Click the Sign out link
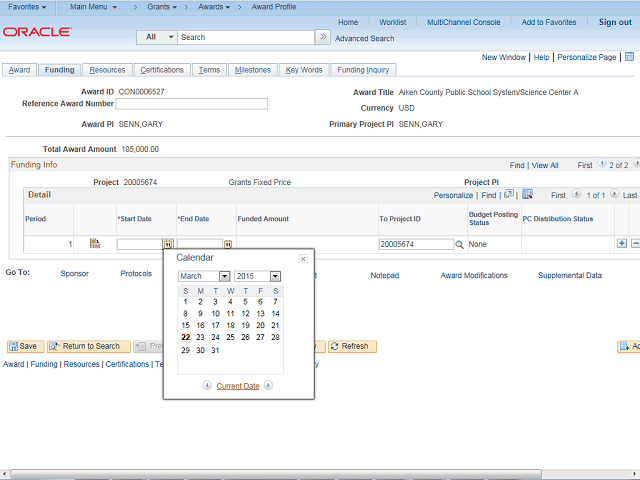This screenshot has height=480, width=640. click(615, 22)
